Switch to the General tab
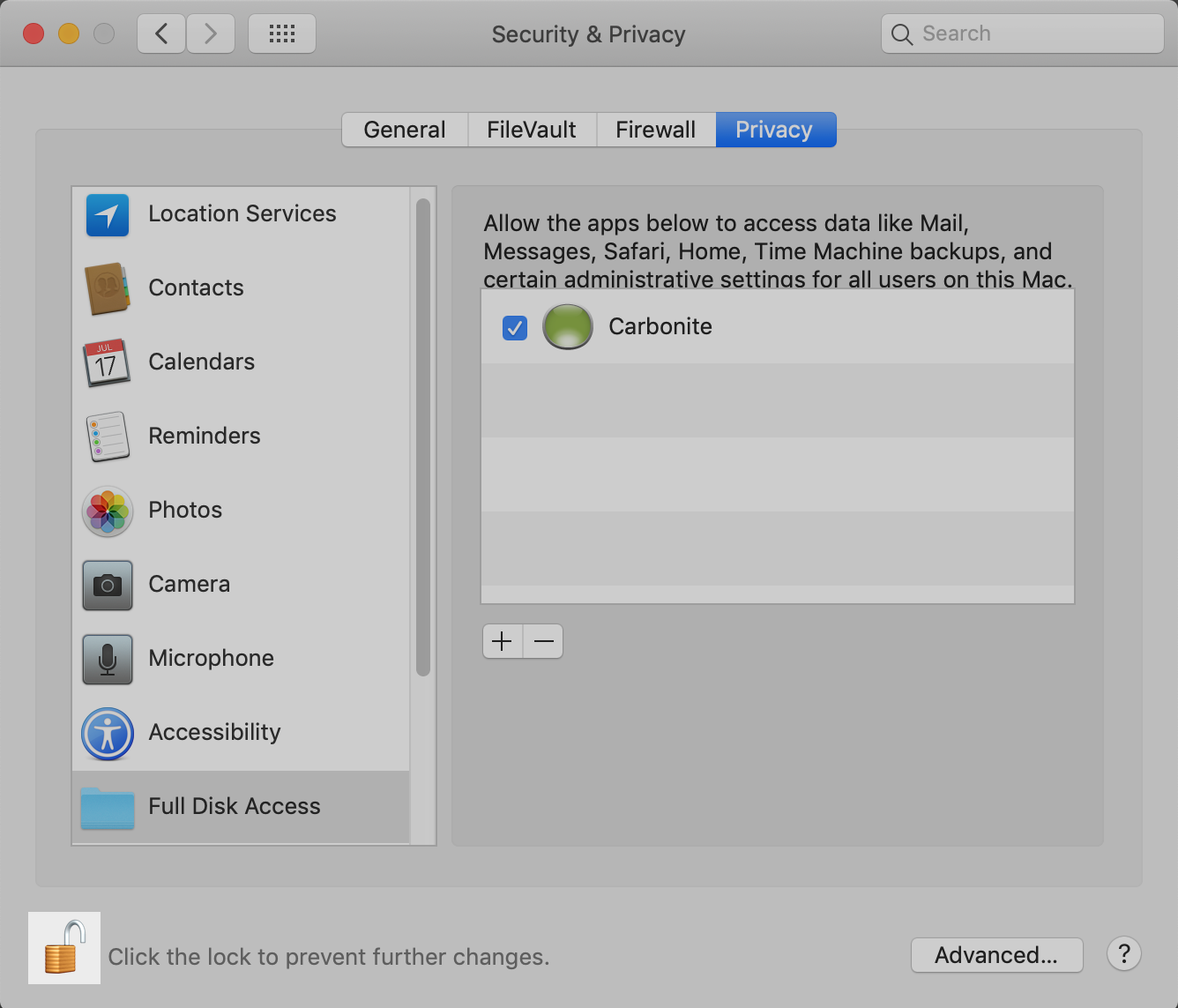This screenshot has width=1178, height=1008. tap(405, 130)
